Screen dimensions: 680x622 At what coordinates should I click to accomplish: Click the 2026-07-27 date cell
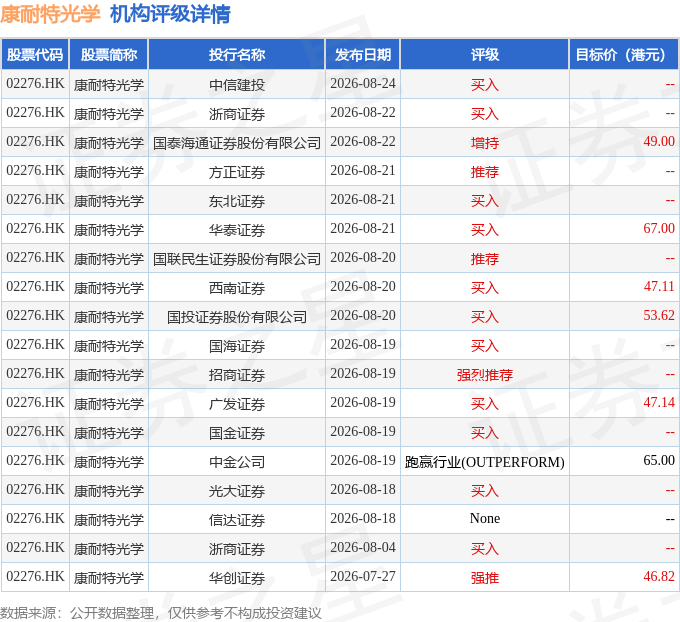[363, 576]
